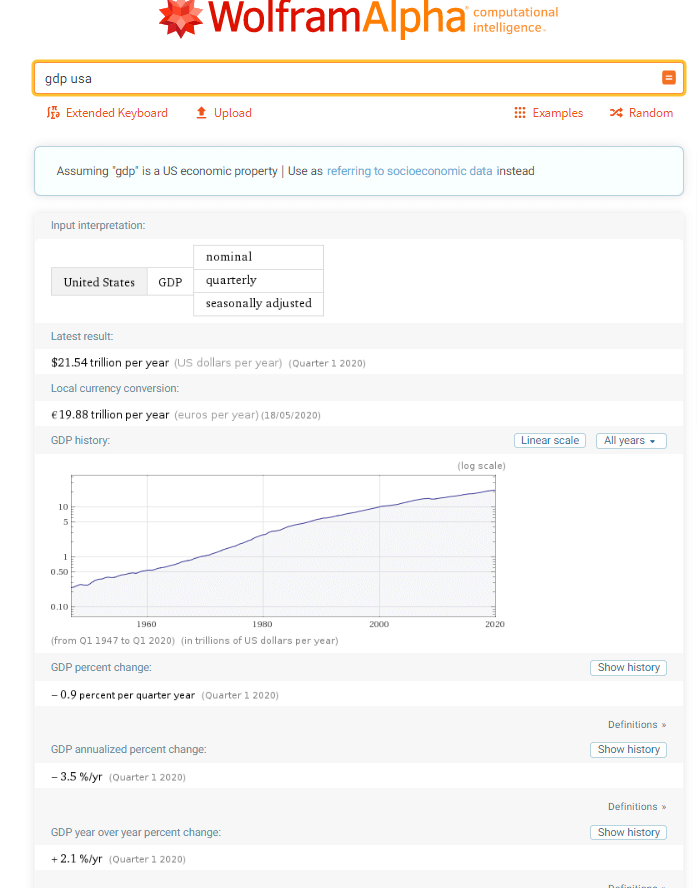Click the Upload arrow icon

pyautogui.click(x=201, y=113)
